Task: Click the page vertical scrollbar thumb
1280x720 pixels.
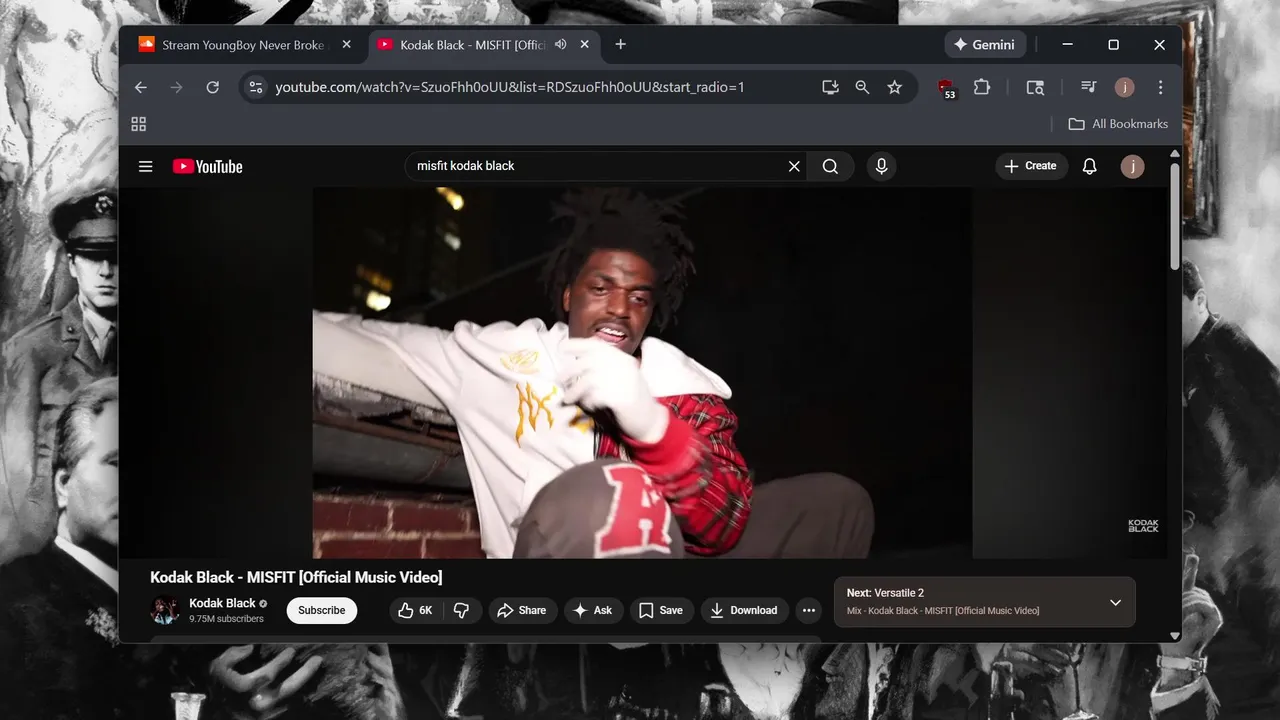Action: click(x=1175, y=215)
